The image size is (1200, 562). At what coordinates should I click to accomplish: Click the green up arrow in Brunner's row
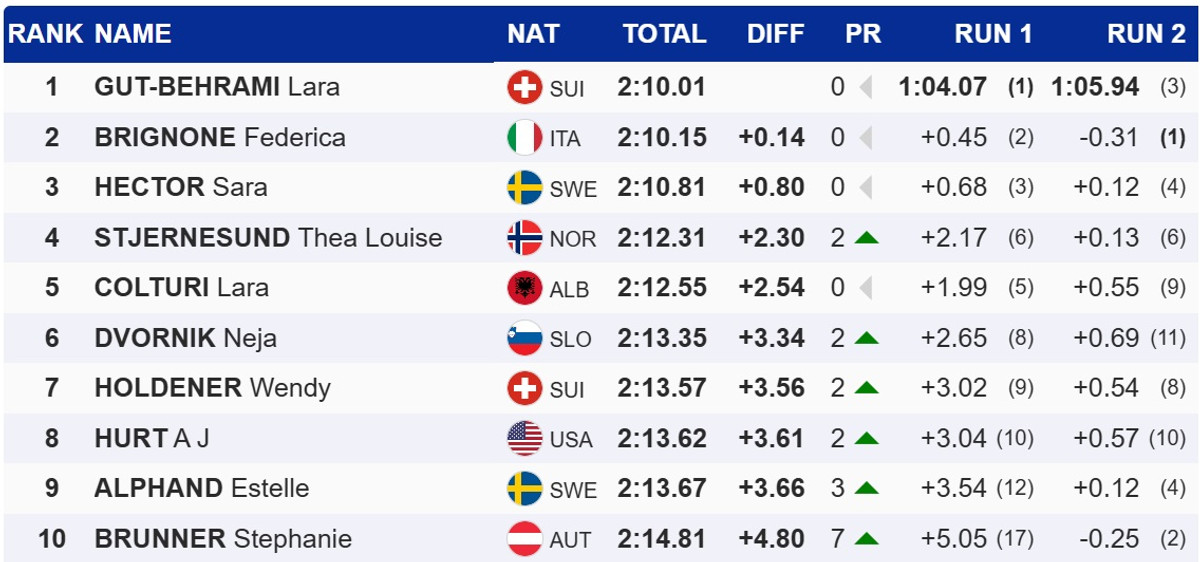click(x=866, y=539)
